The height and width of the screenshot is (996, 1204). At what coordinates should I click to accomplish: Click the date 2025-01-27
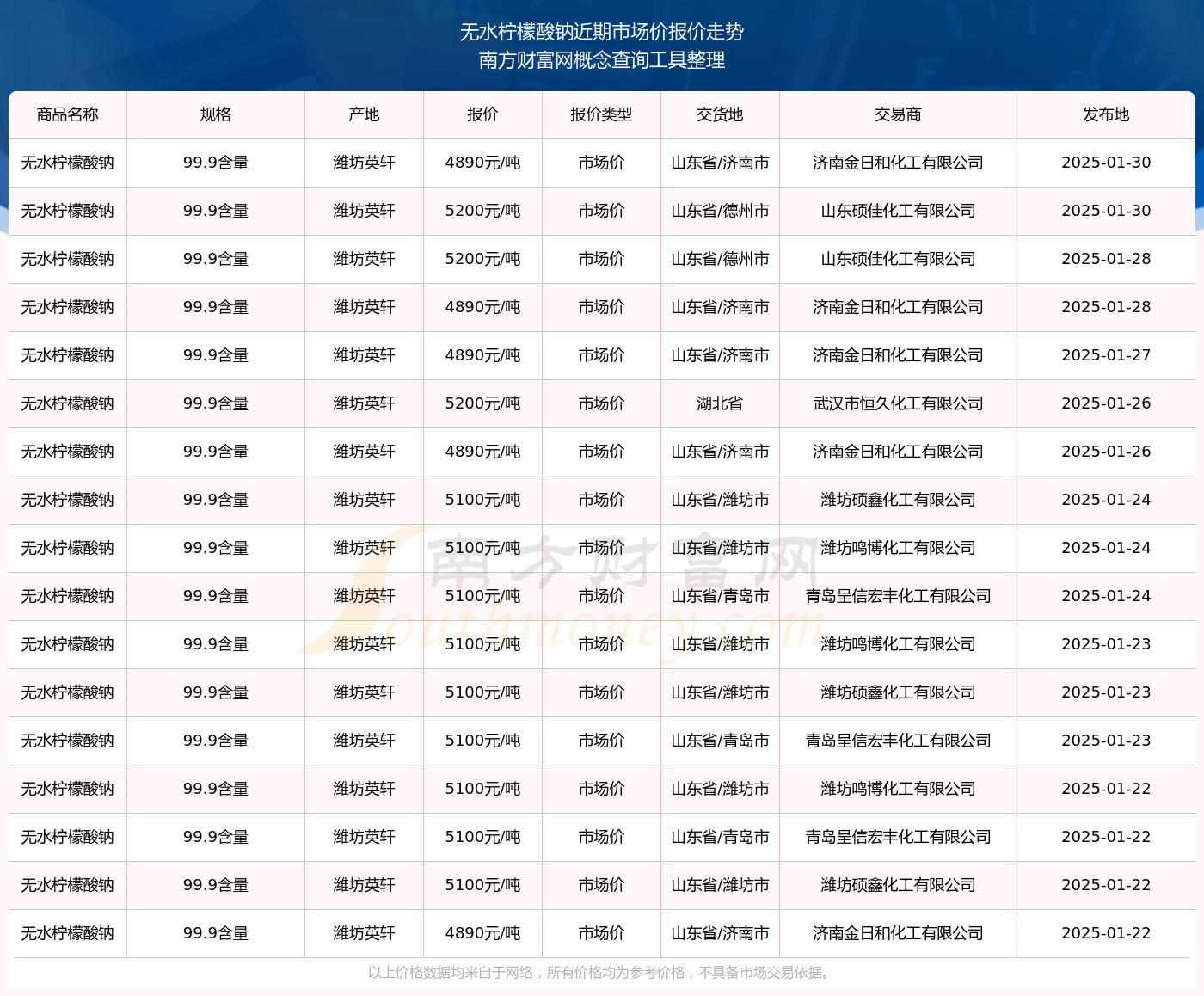tap(1106, 355)
